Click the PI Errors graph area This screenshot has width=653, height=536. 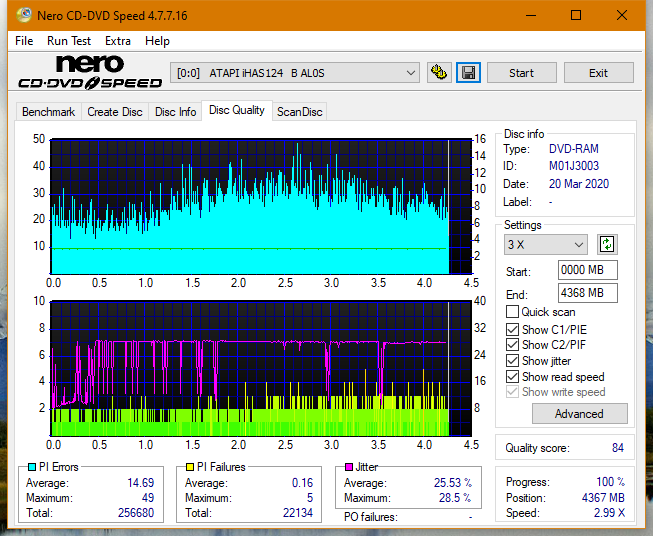(x=261, y=206)
